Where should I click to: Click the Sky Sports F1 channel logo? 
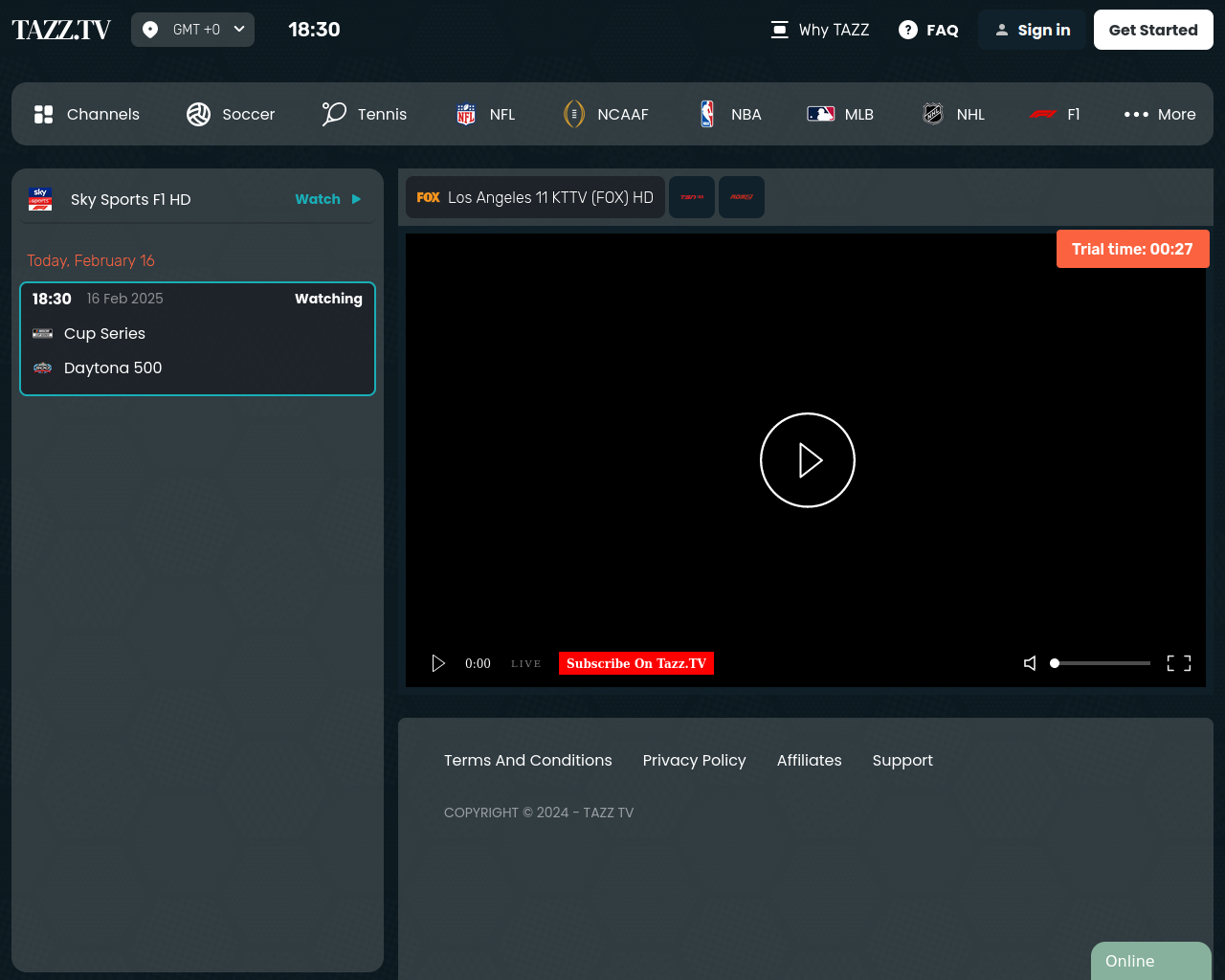(40, 199)
